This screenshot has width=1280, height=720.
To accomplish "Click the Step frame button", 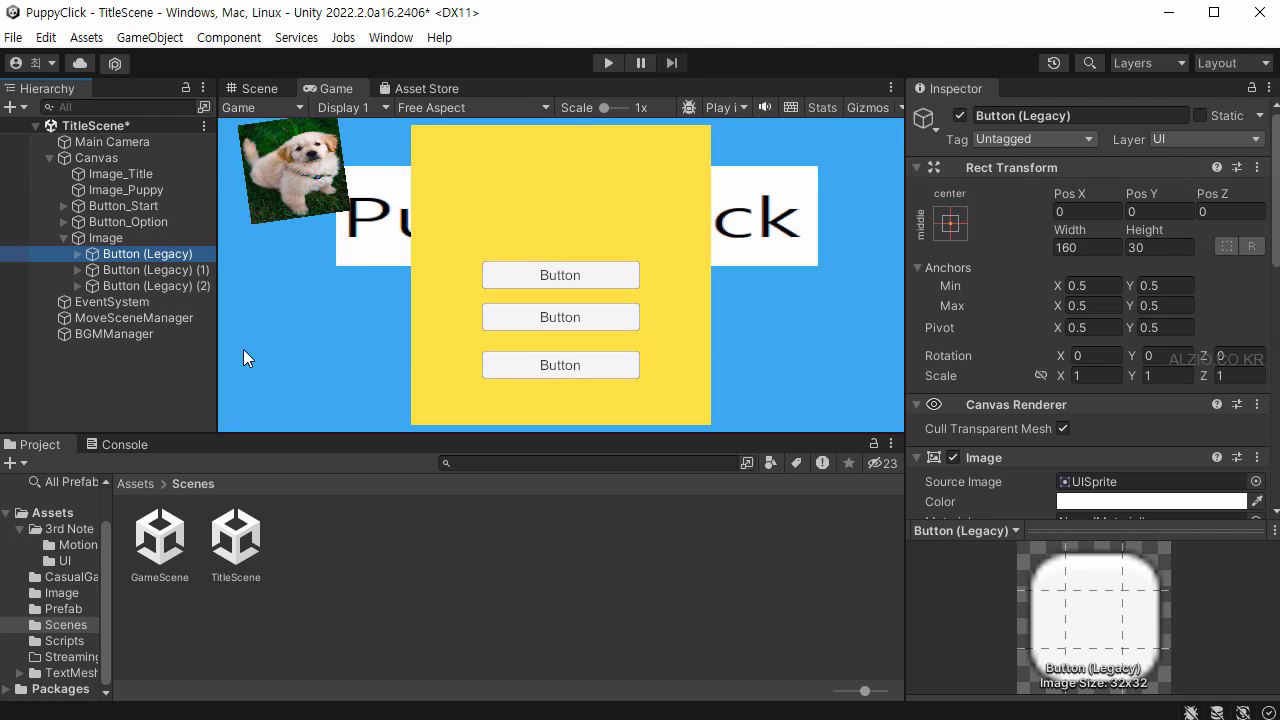I will click(672, 63).
